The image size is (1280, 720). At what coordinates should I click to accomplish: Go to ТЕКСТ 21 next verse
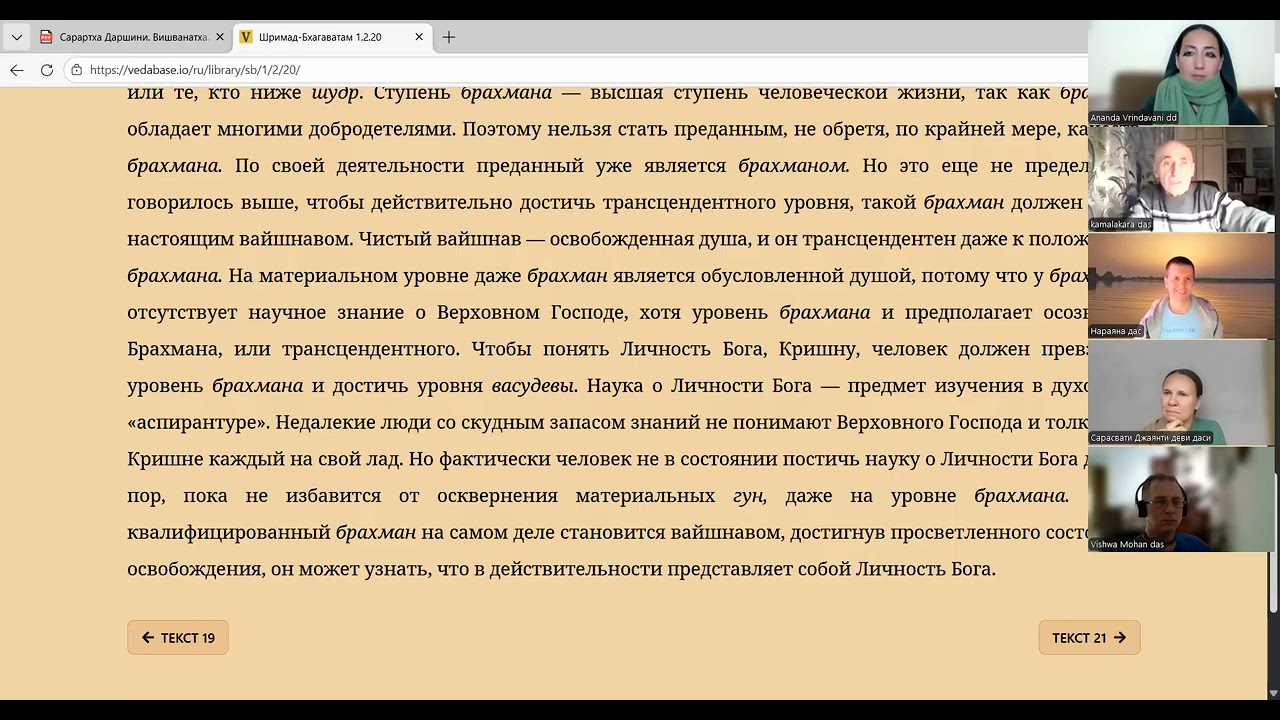click(x=1089, y=638)
